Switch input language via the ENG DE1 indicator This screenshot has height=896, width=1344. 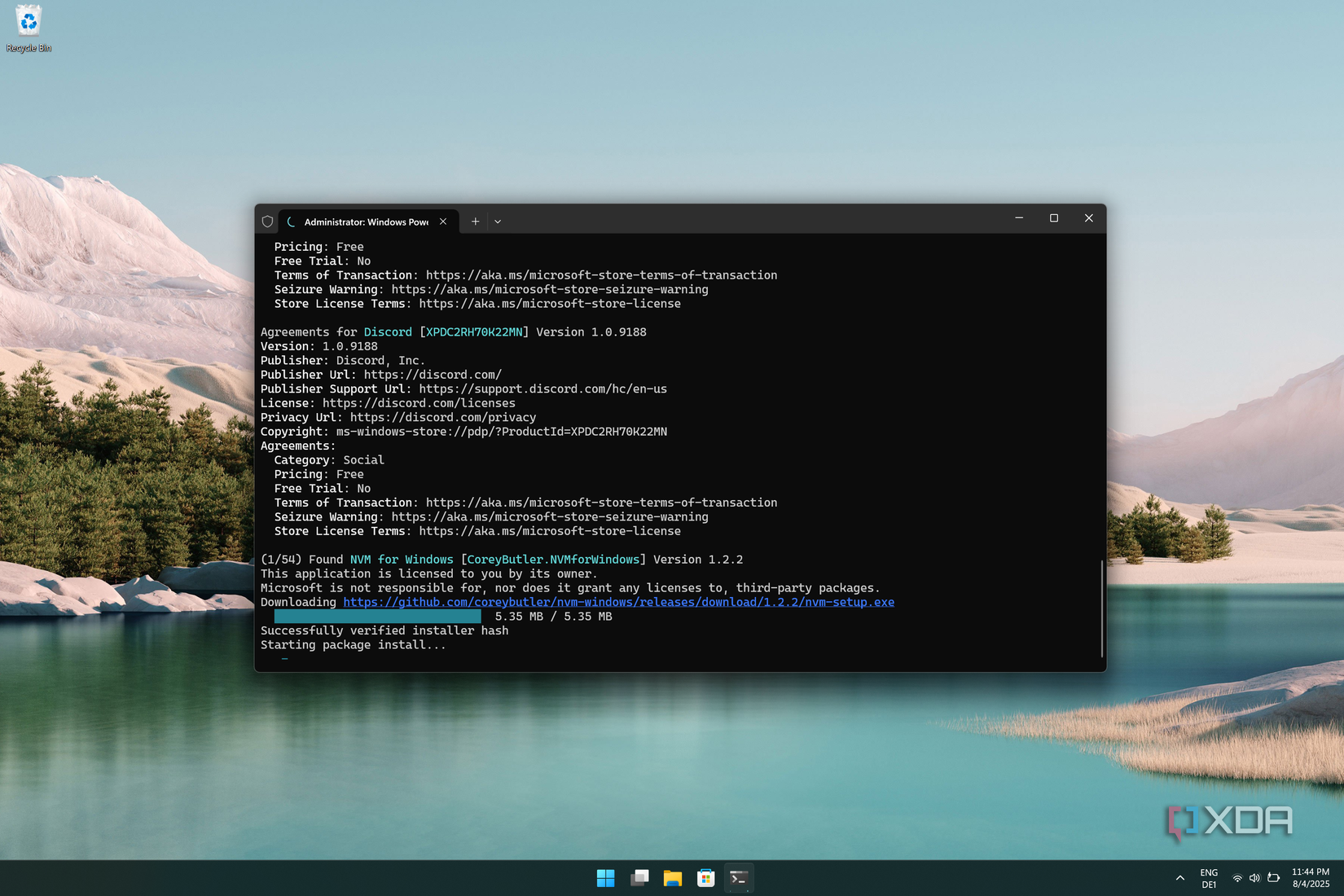point(1209,877)
